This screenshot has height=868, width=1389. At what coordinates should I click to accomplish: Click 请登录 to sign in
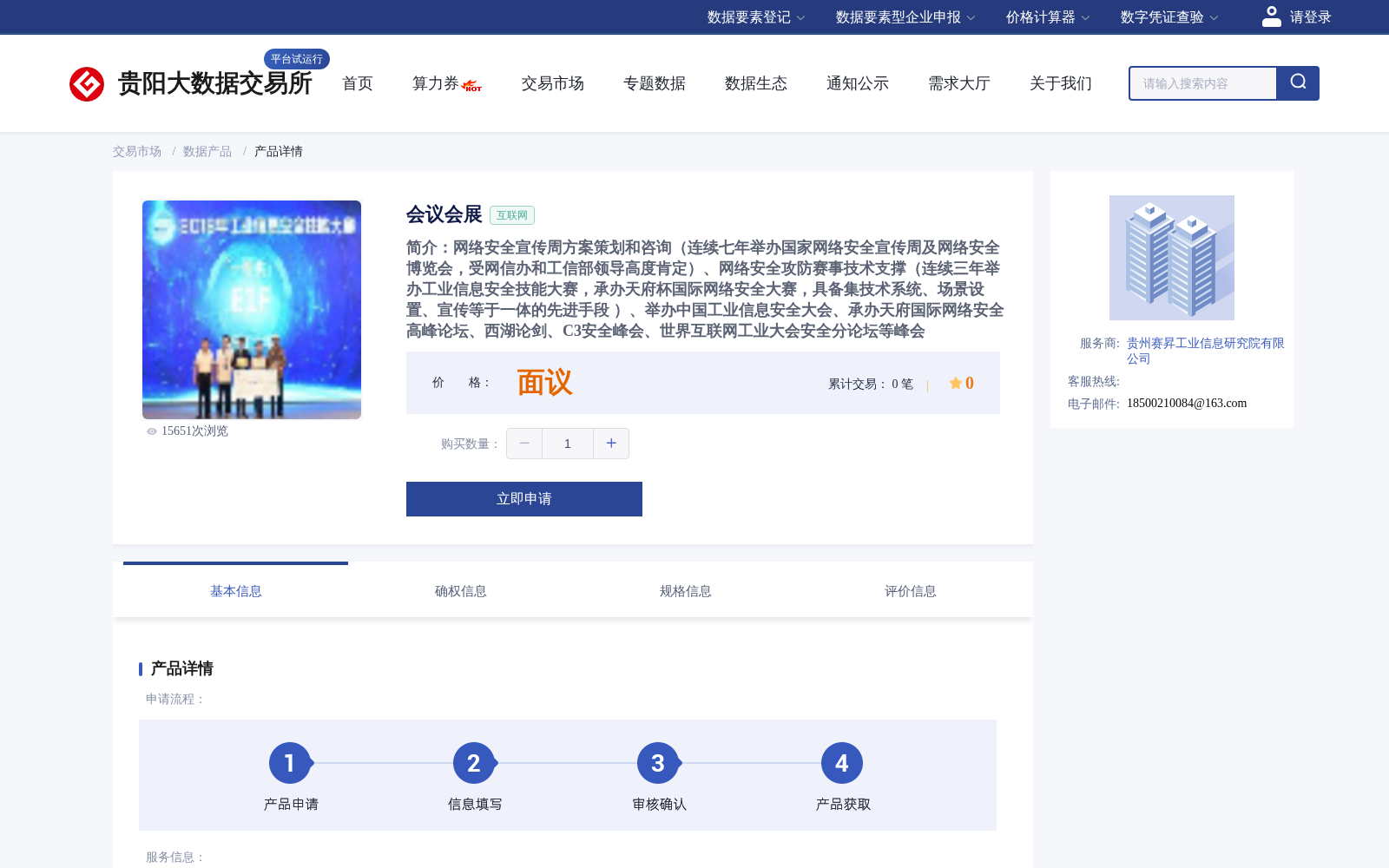click(x=1310, y=17)
